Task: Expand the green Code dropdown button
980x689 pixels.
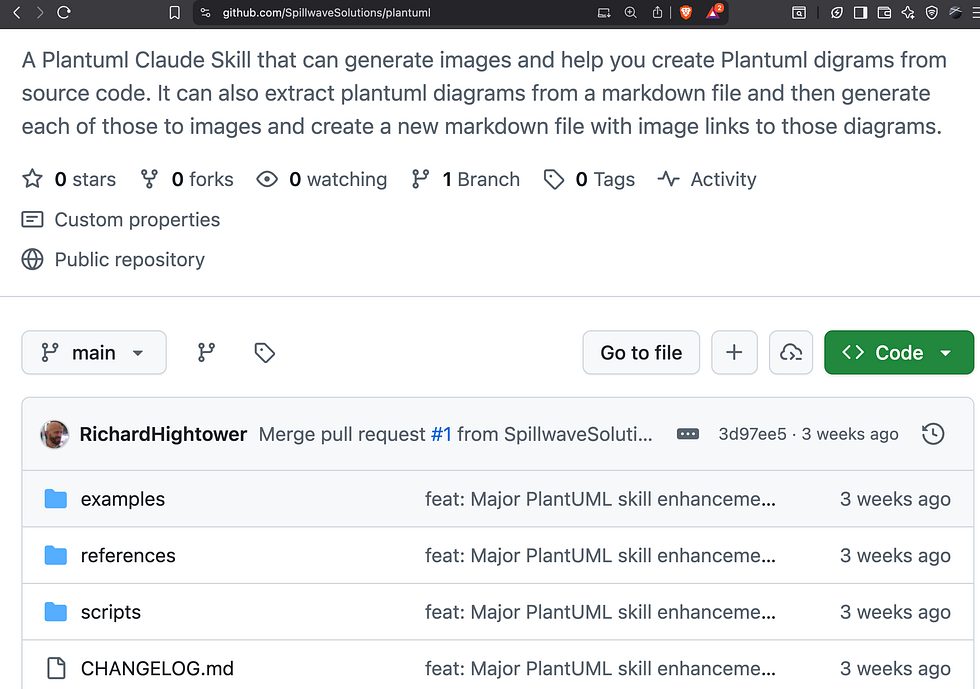Action: 898,353
